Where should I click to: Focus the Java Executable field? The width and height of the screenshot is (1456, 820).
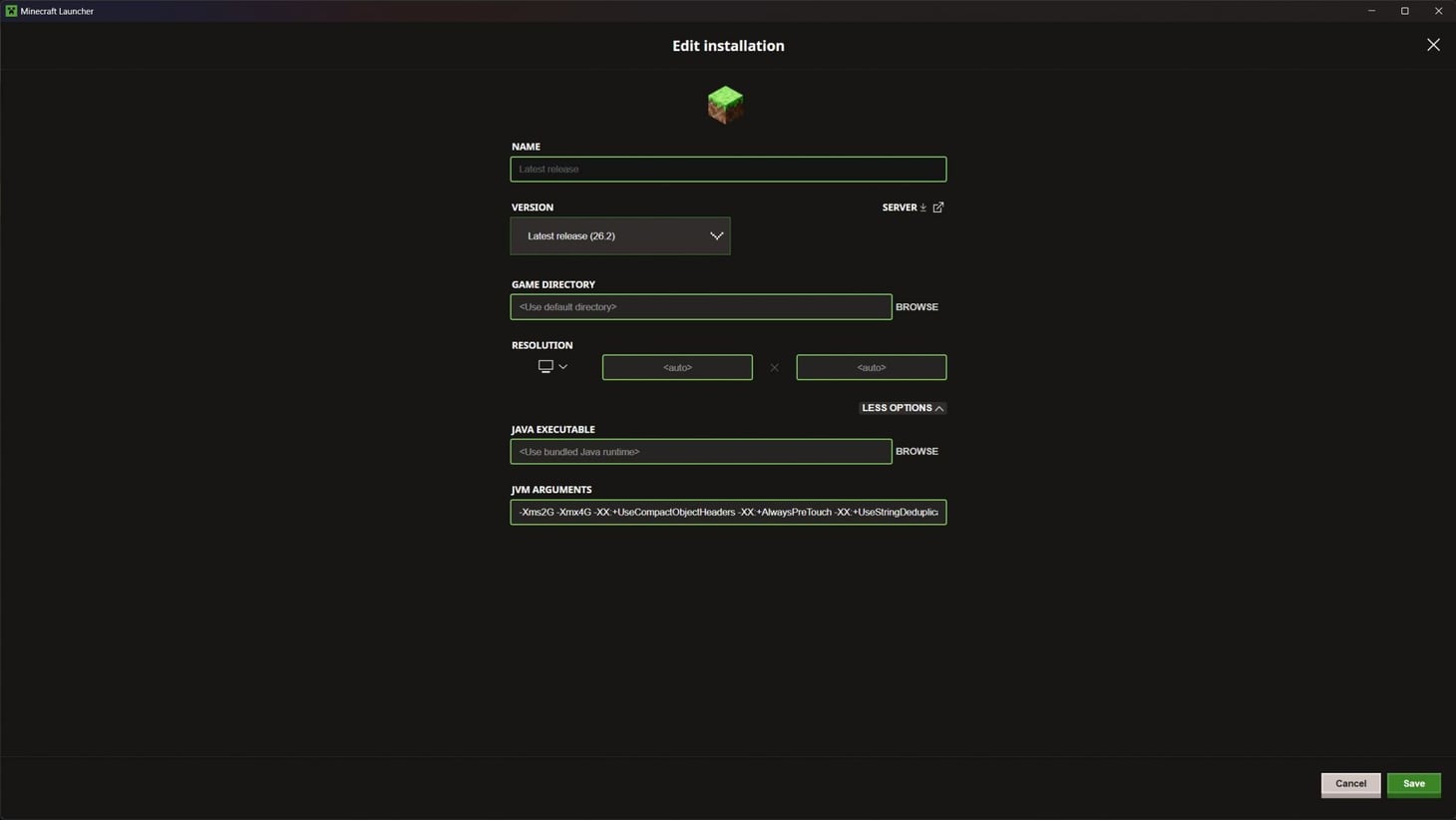pos(701,452)
